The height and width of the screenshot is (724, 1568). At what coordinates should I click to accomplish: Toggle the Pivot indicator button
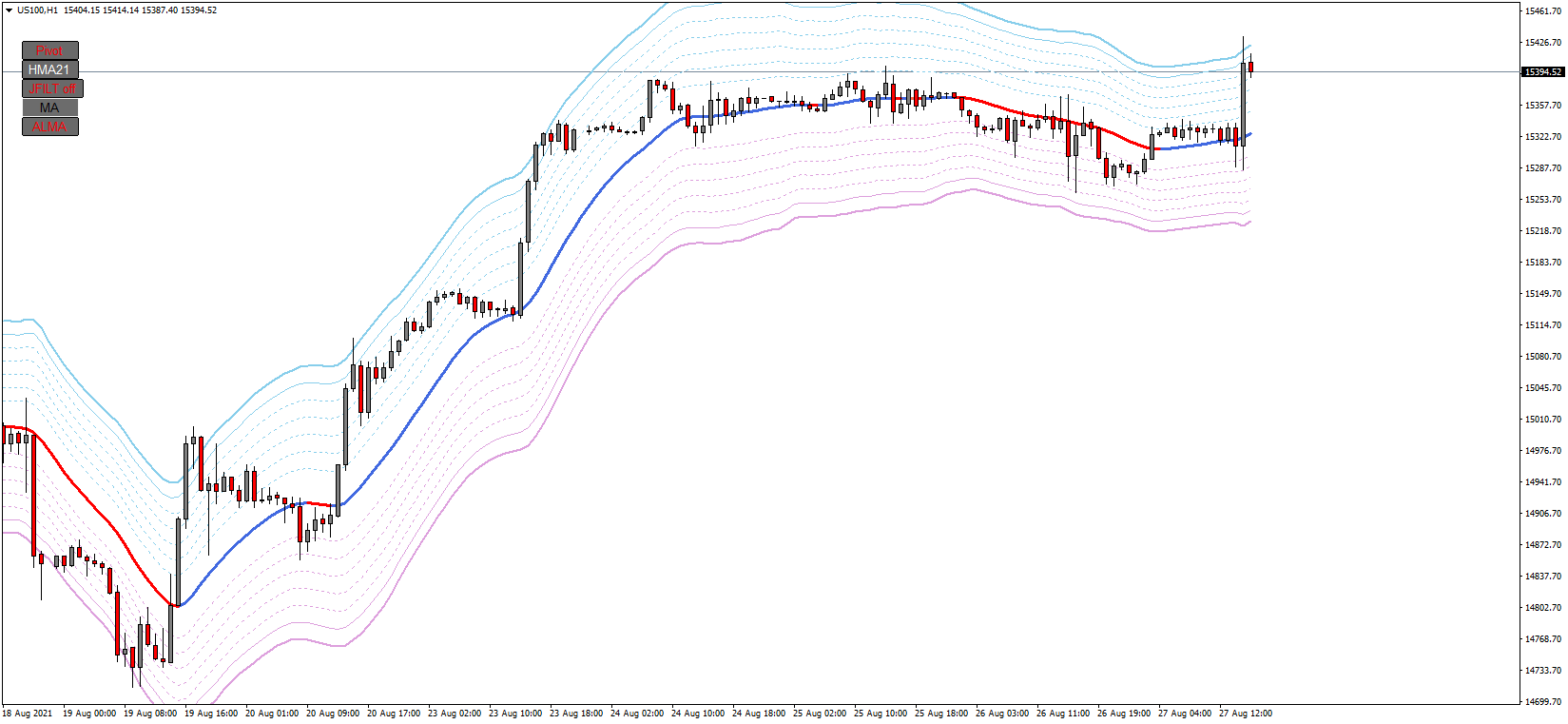click(x=49, y=50)
